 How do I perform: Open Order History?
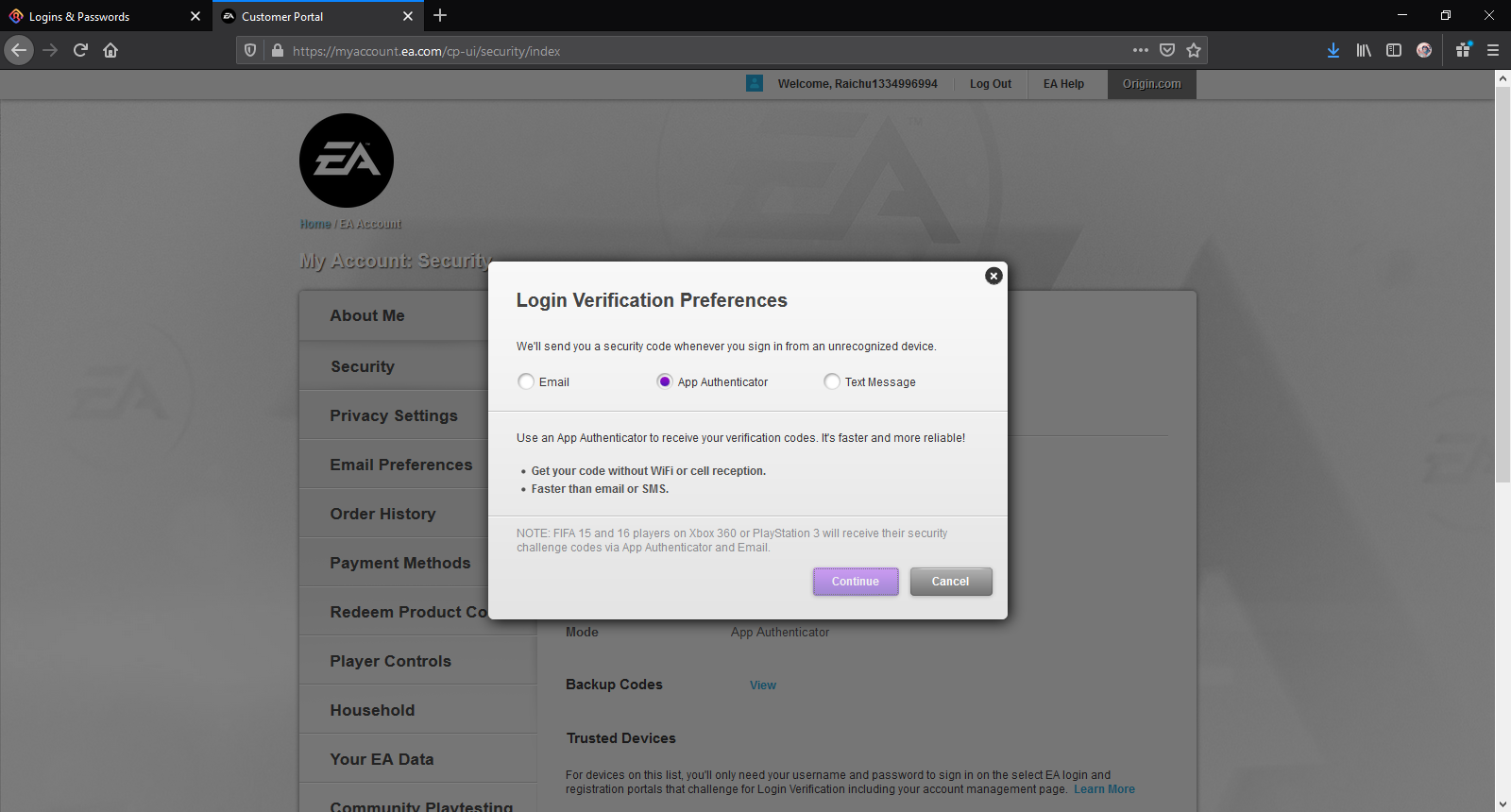coord(417,514)
